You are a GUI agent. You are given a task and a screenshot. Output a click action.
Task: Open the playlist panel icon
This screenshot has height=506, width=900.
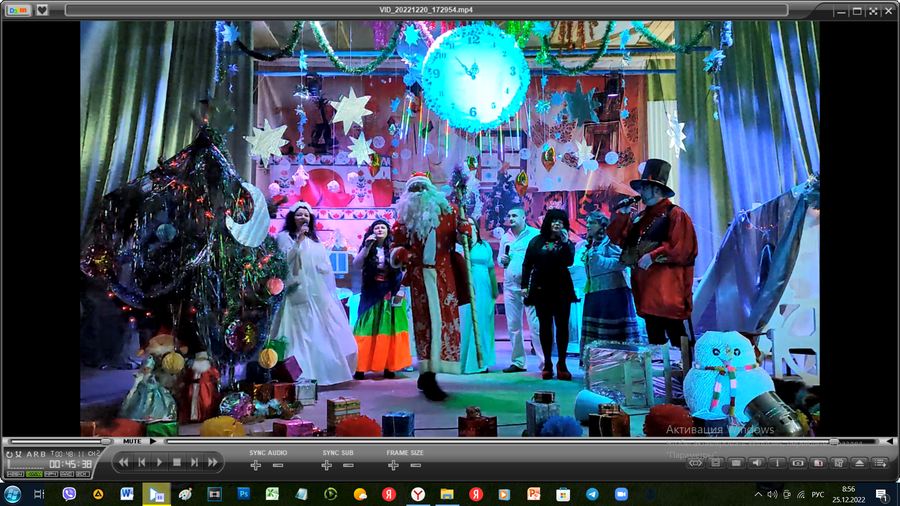point(880,463)
